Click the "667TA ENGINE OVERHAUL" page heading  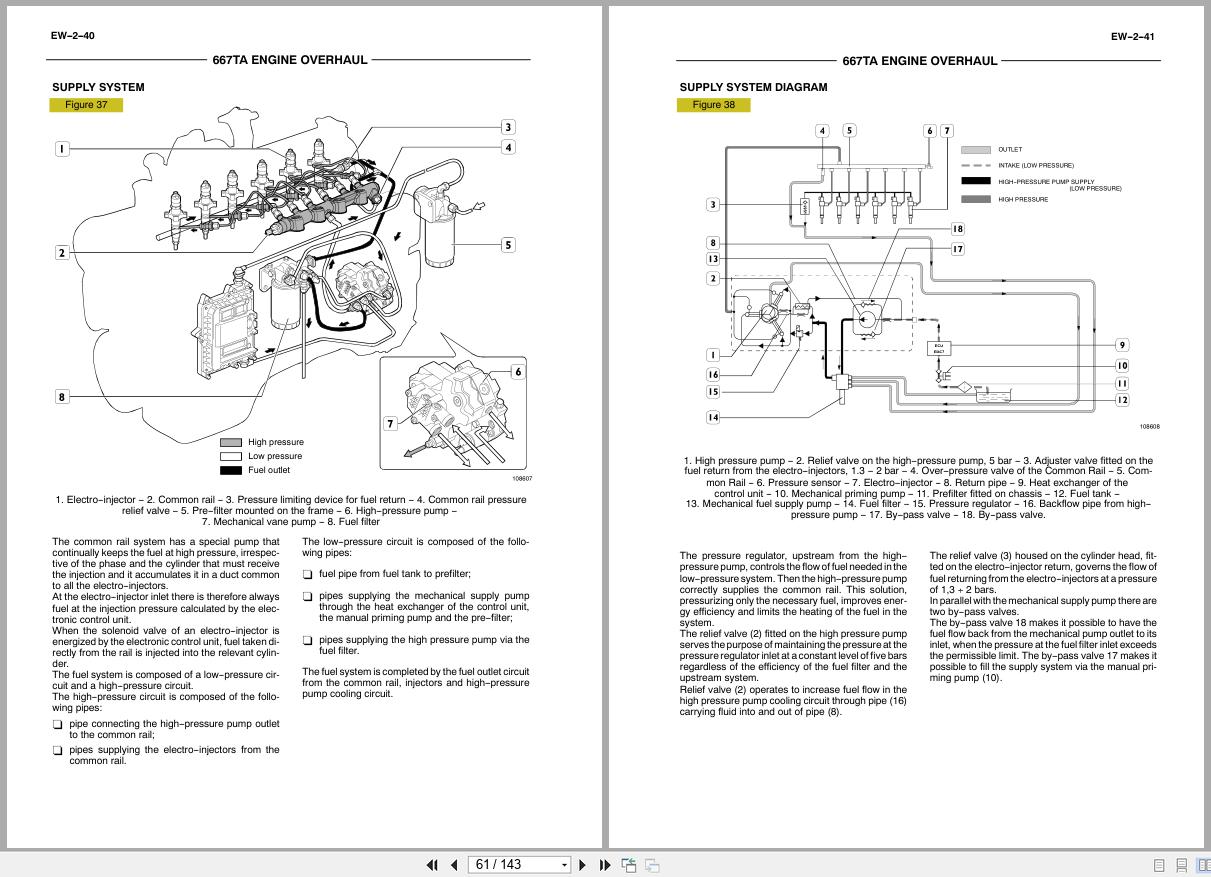point(290,60)
